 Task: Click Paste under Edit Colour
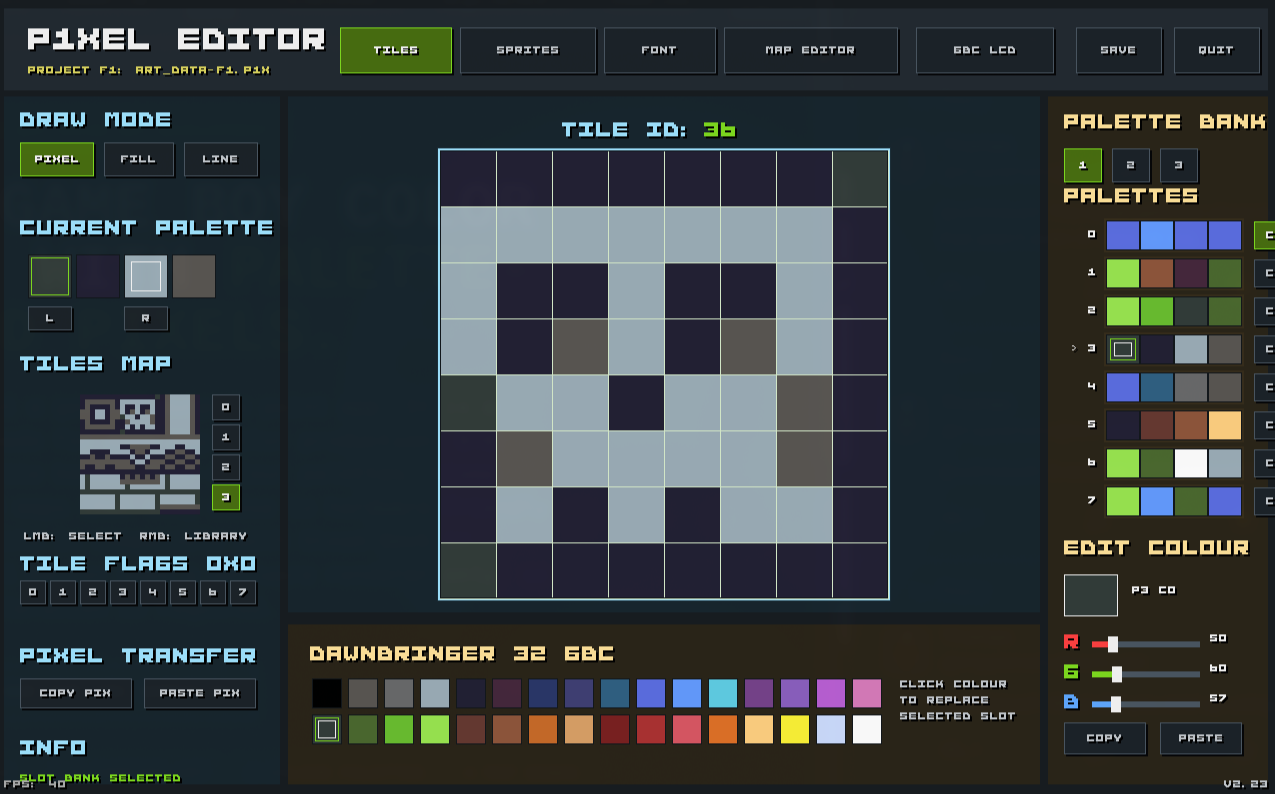click(1201, 739)
